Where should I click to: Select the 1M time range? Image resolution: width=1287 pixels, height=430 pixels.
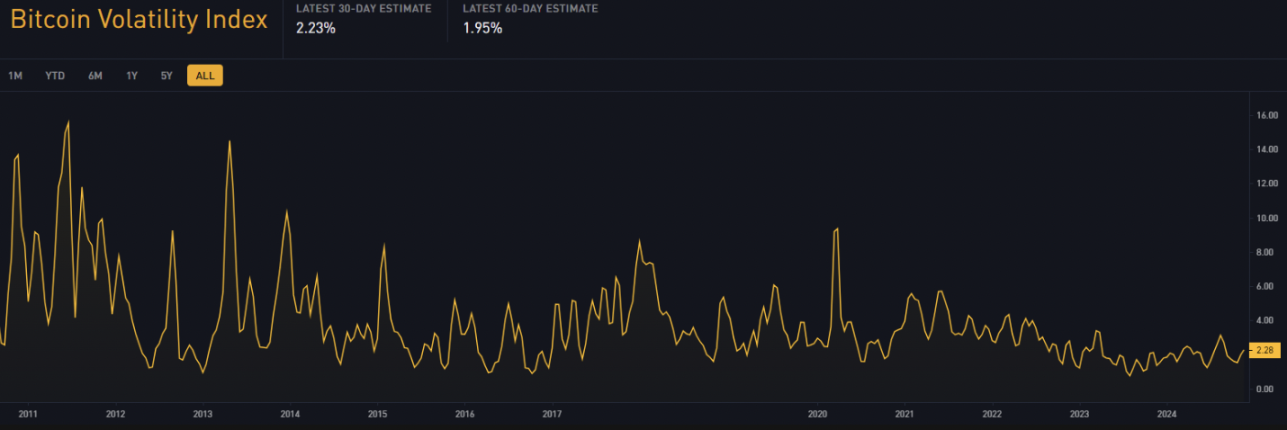pos(15,76)
